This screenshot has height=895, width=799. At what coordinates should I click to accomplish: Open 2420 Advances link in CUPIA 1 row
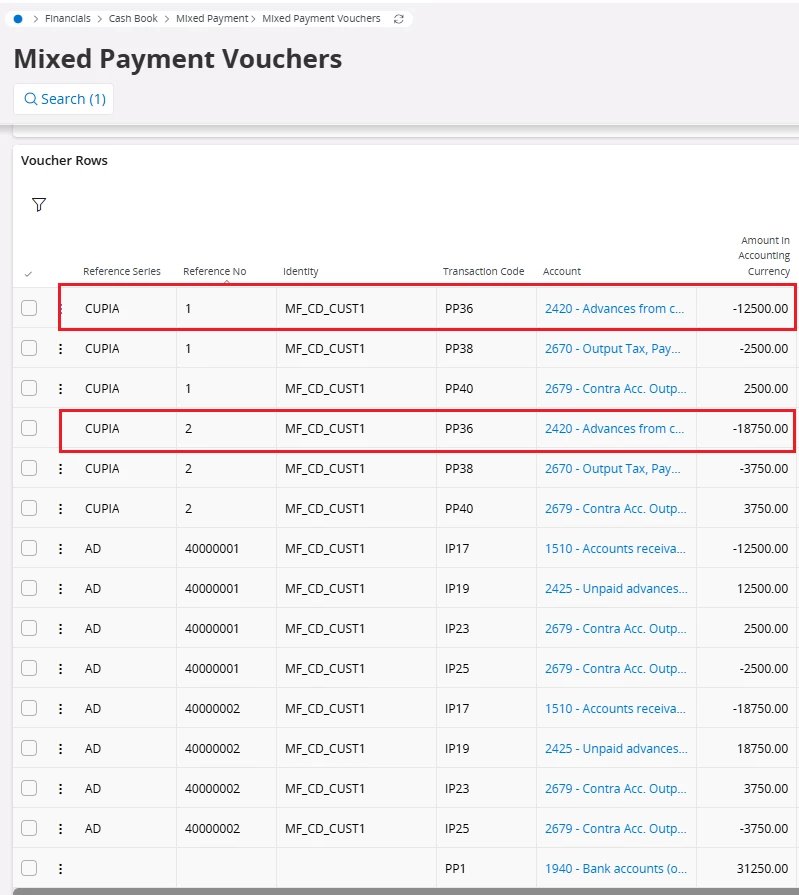click(614, 309)
